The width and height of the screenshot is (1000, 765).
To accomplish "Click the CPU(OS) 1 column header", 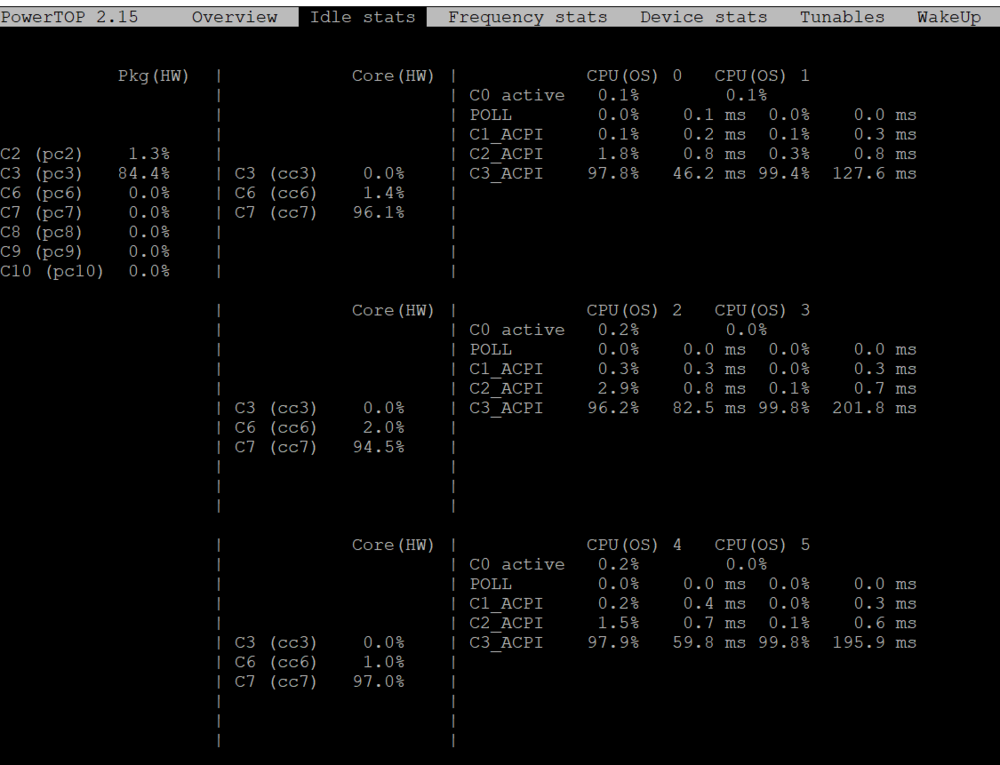I will (x=762, y=76).
